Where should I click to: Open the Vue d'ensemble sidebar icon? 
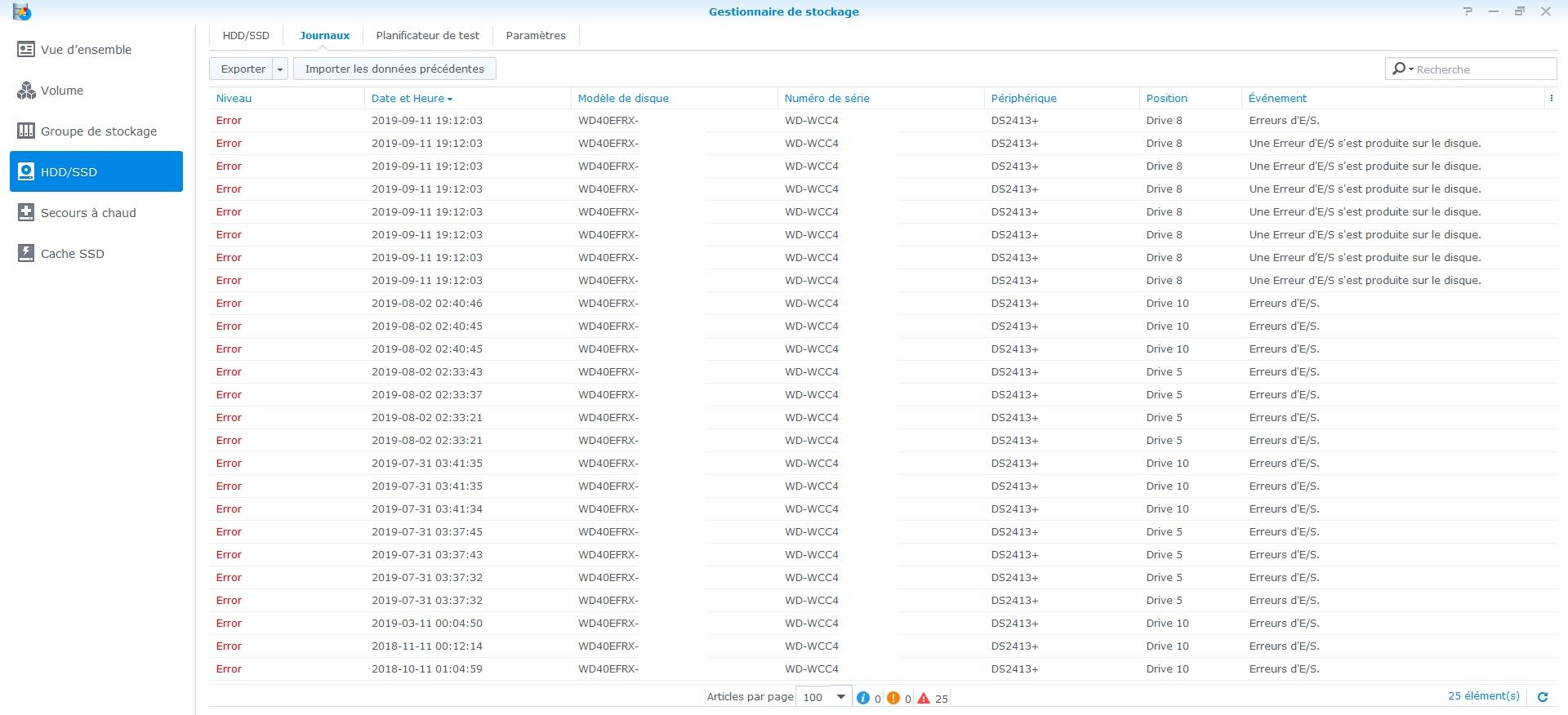(26, 50)
